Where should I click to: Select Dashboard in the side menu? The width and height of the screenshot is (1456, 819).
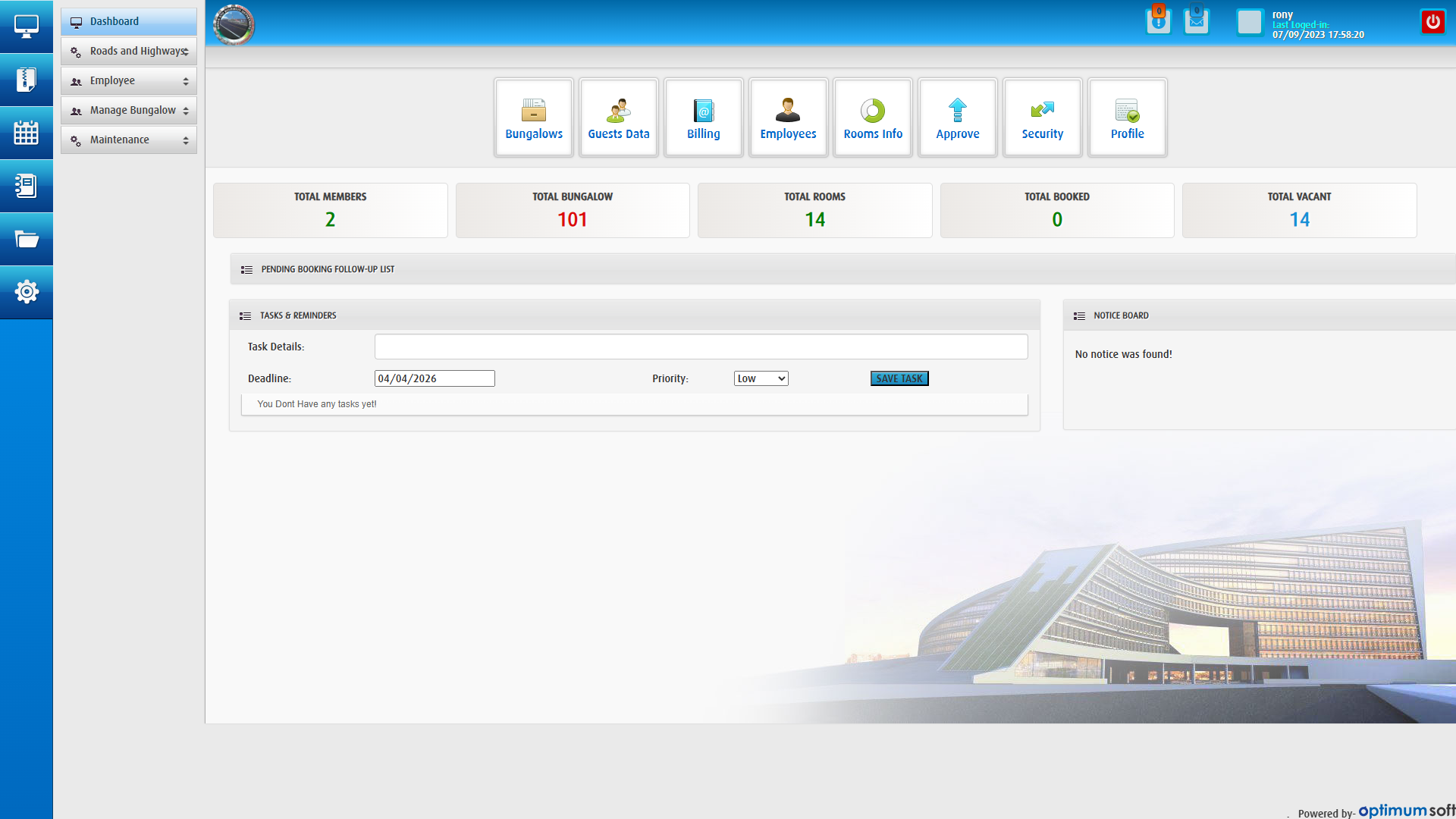coord(129,21)
